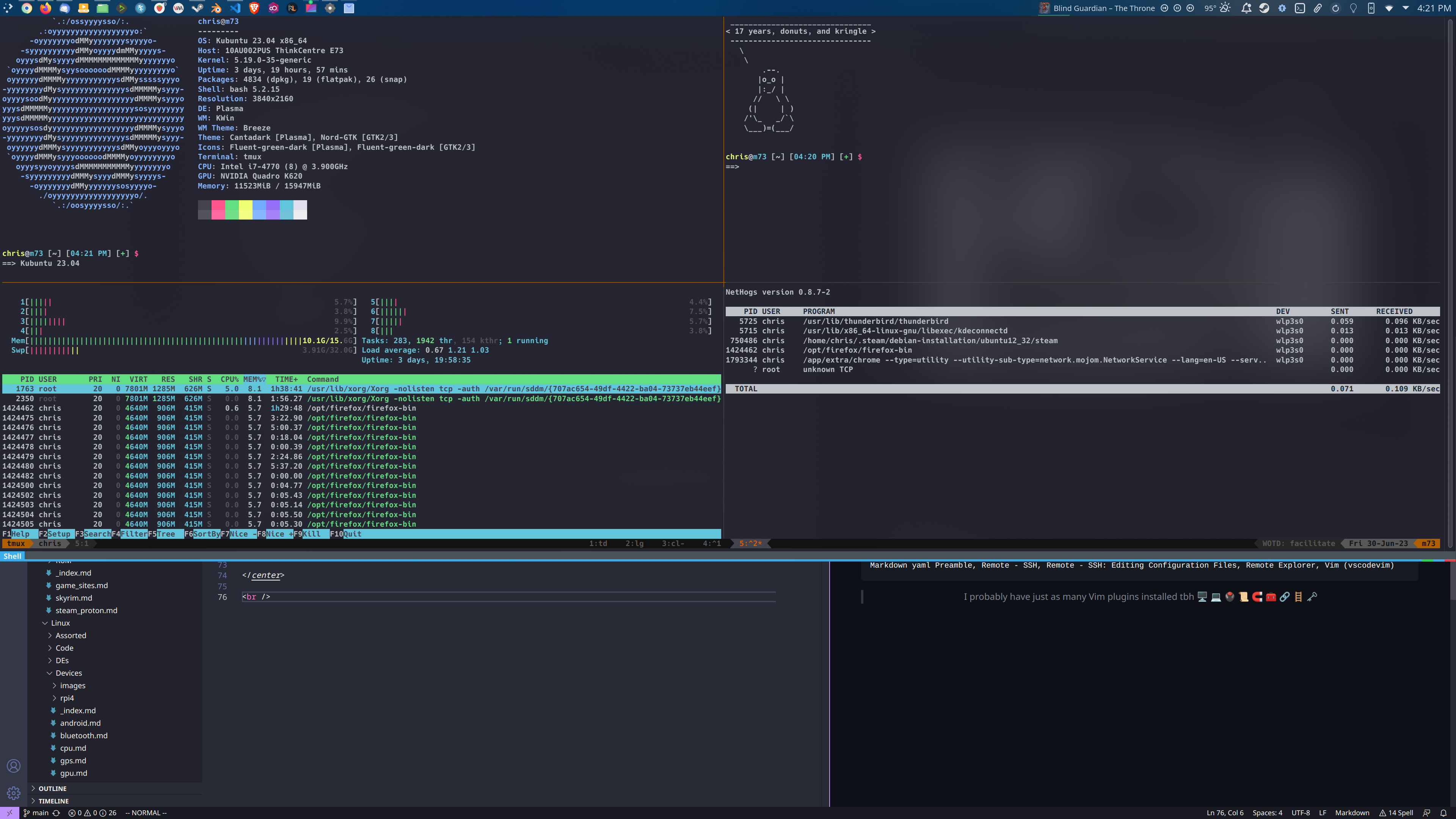Select tmux window tab 3:cl-
The height and width of the screenshot is (819, 1456).
pyautogui.click(x=673, y=543)
